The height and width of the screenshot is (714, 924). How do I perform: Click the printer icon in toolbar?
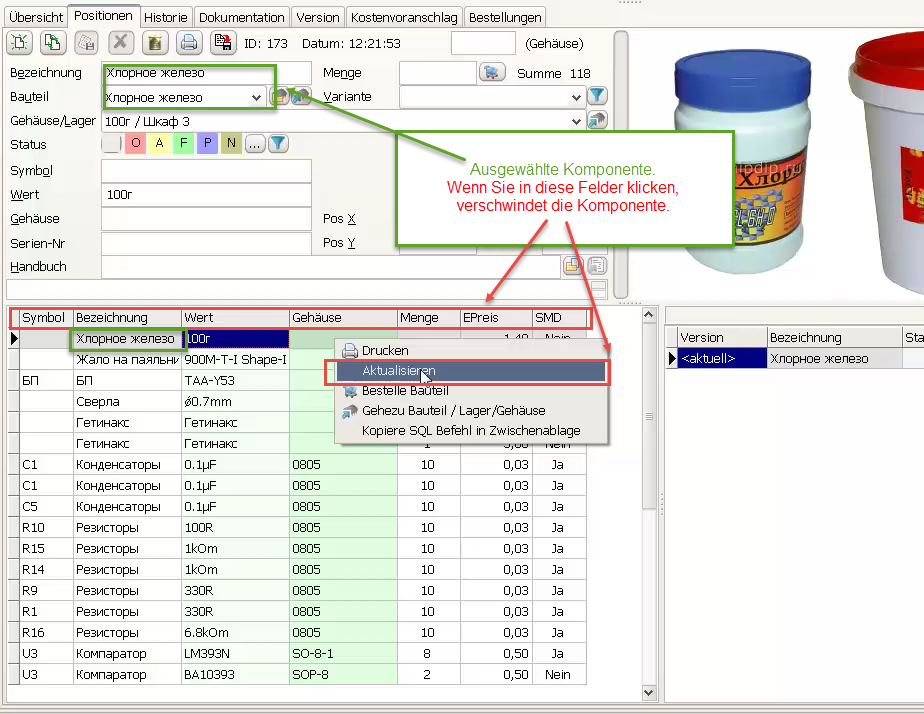(188, 43)
